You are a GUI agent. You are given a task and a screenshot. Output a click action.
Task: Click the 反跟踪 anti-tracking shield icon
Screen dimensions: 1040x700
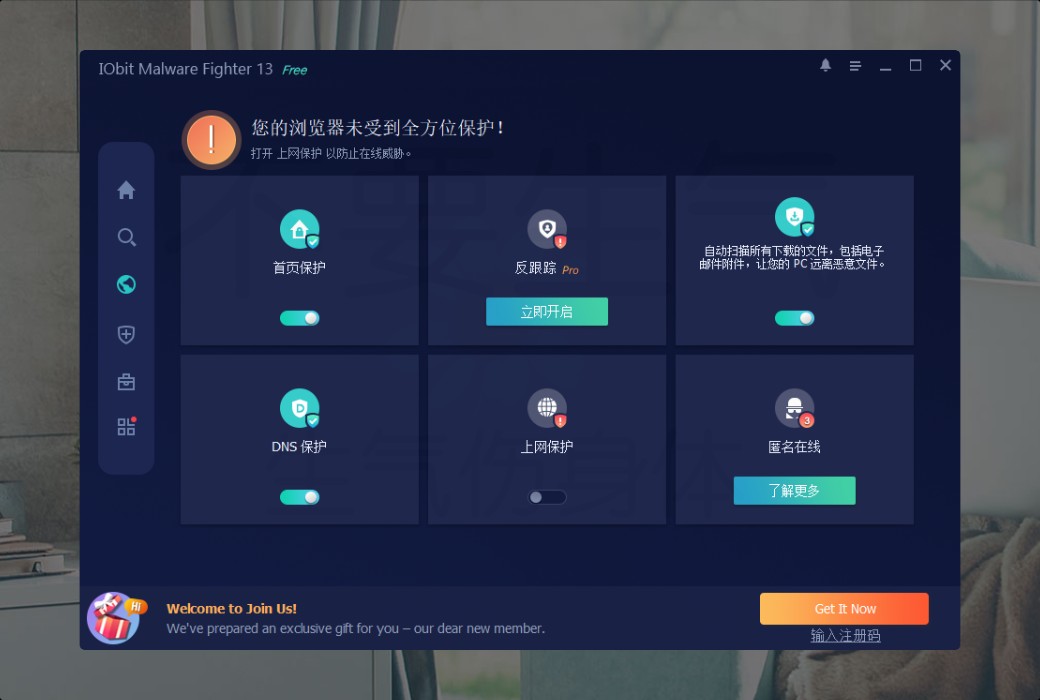click(546, 228)
